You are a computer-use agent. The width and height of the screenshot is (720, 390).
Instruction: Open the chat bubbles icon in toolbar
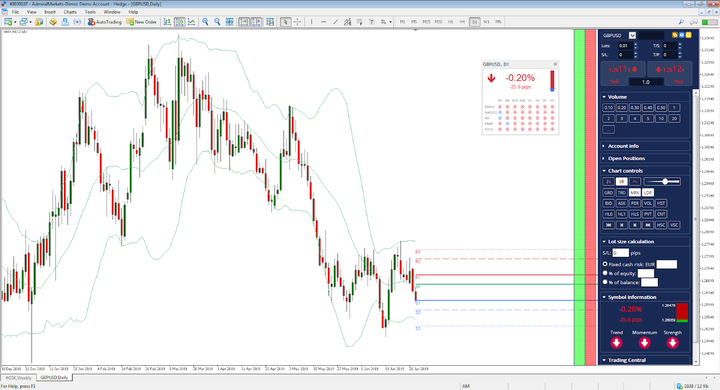[694, 22]
